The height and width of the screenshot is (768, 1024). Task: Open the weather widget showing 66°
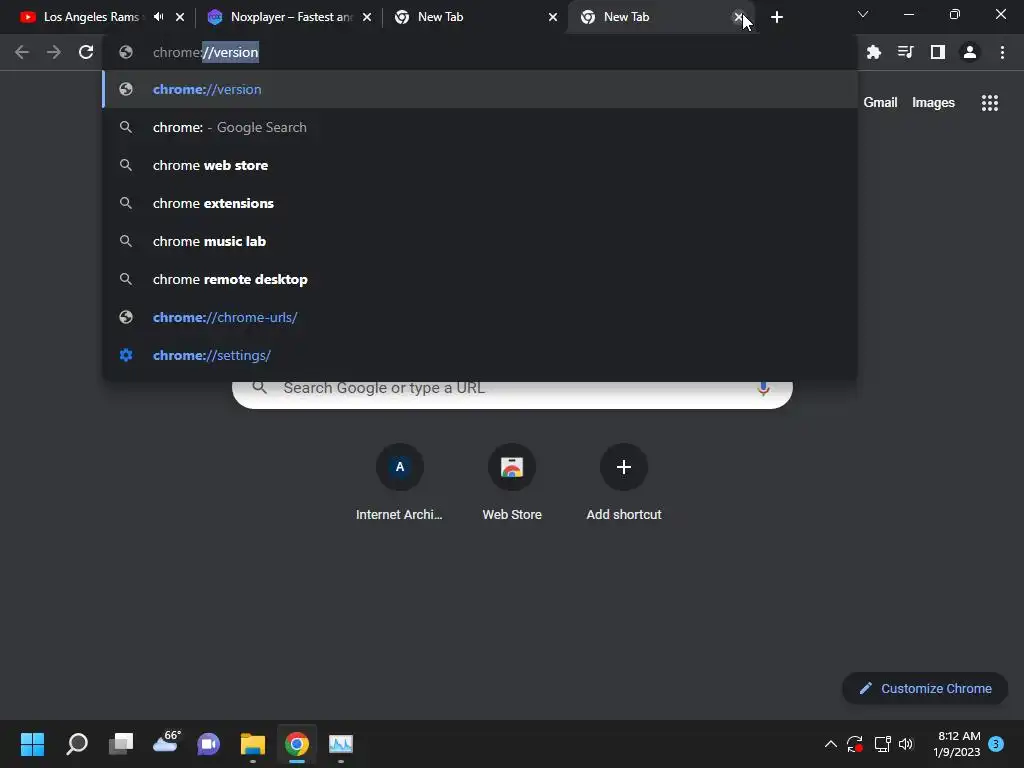pos(165,743)
